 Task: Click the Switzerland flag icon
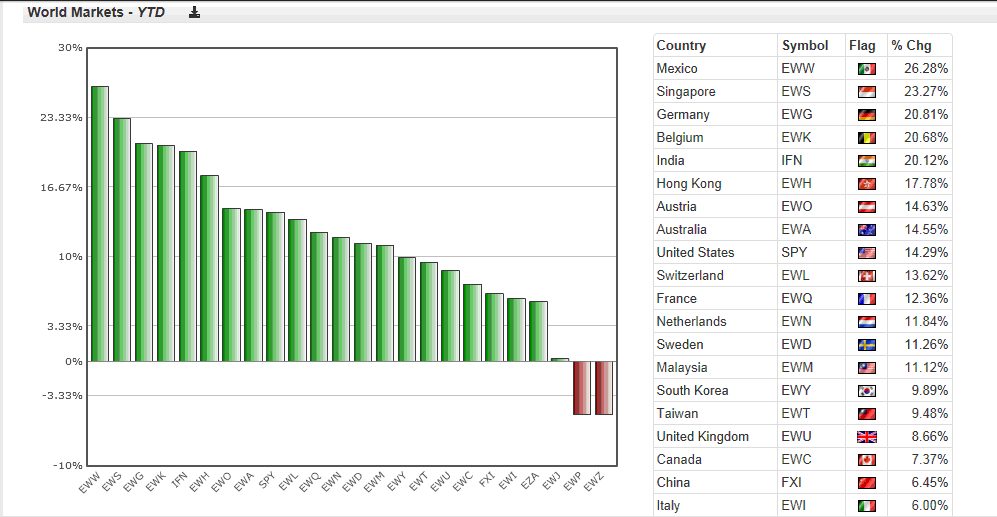click(867, 275)
